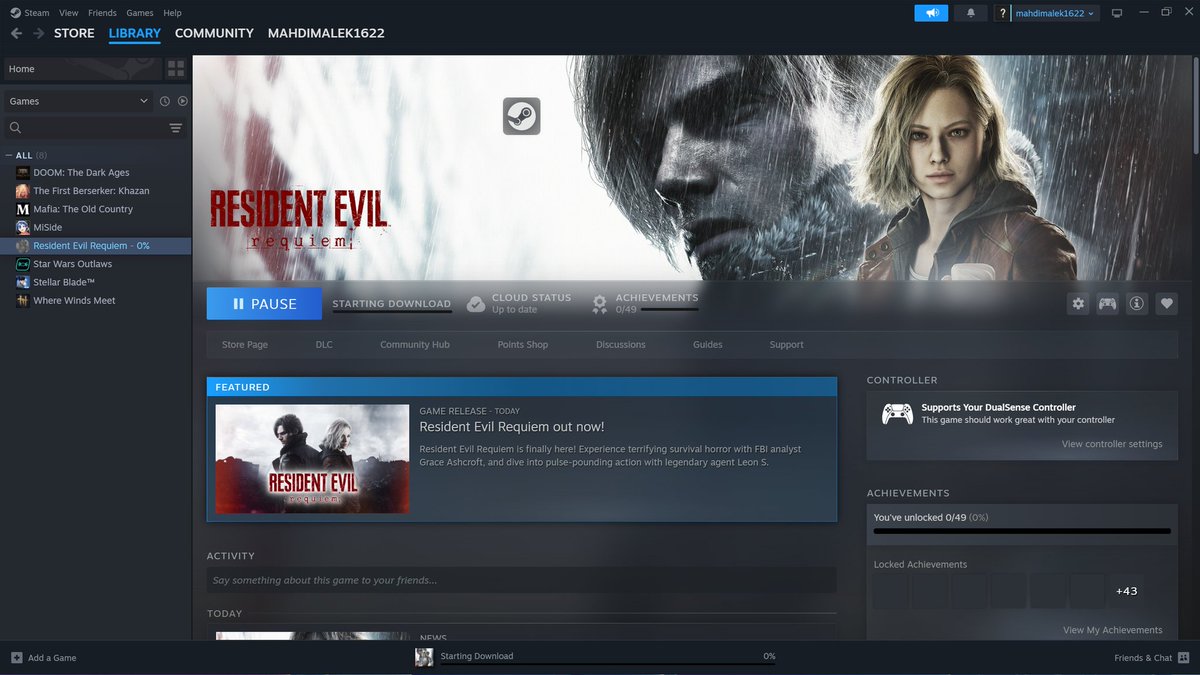Open game info icon

[x=1136, y=304]
